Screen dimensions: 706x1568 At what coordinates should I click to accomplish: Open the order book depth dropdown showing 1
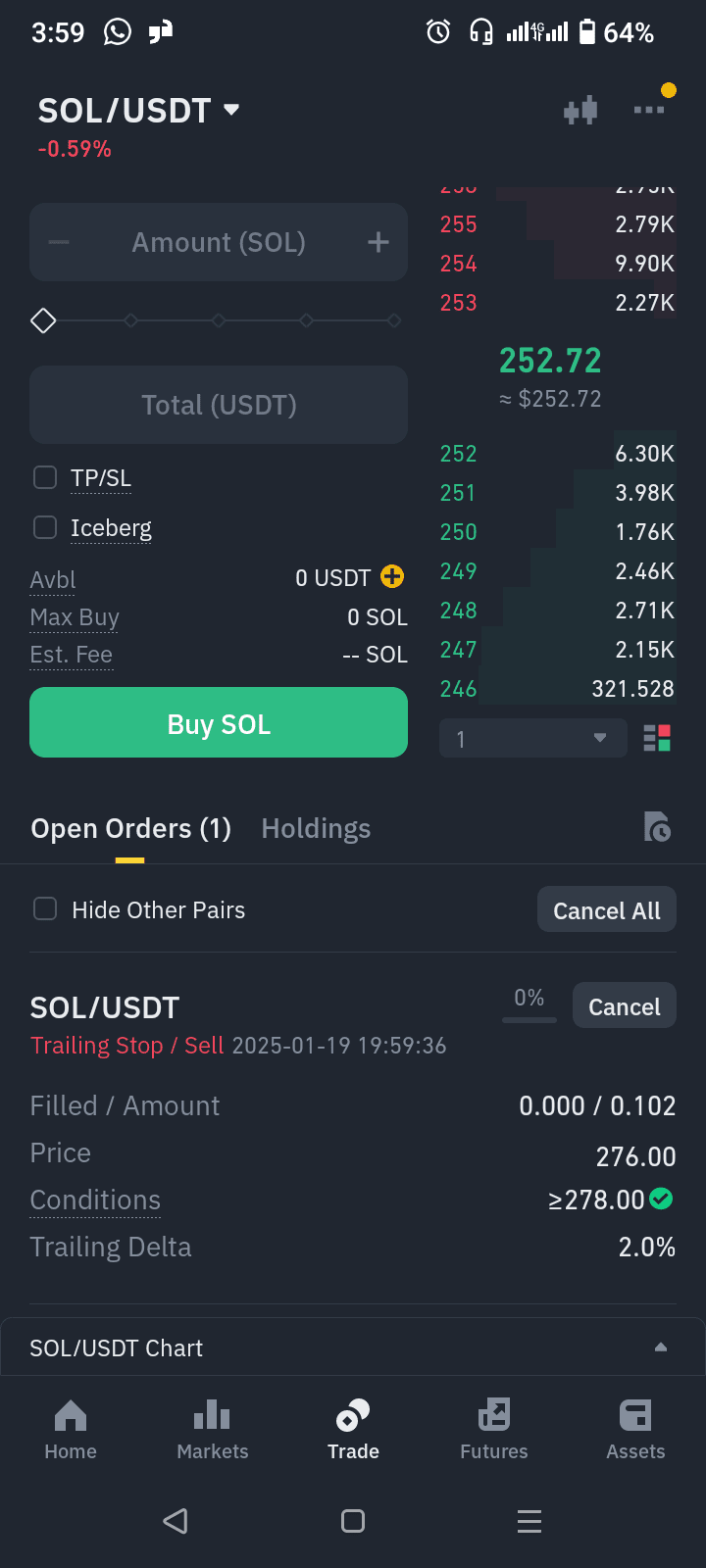pos(533,738)
